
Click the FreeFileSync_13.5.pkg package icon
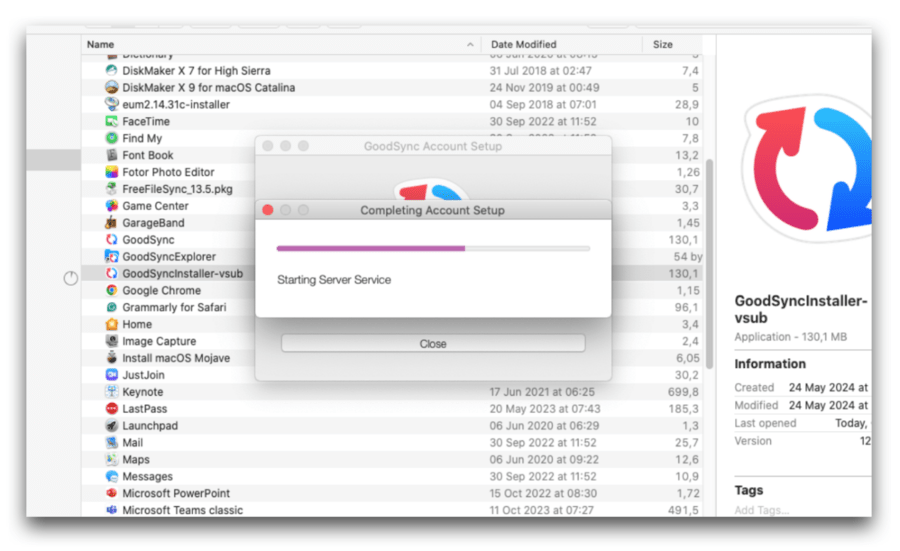[111, 189]
